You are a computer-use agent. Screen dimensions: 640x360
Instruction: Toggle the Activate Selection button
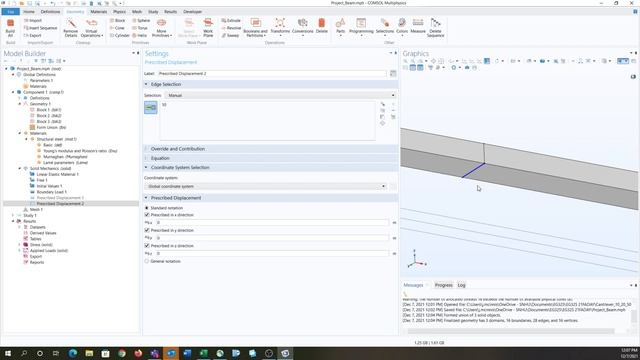point(151,108)
